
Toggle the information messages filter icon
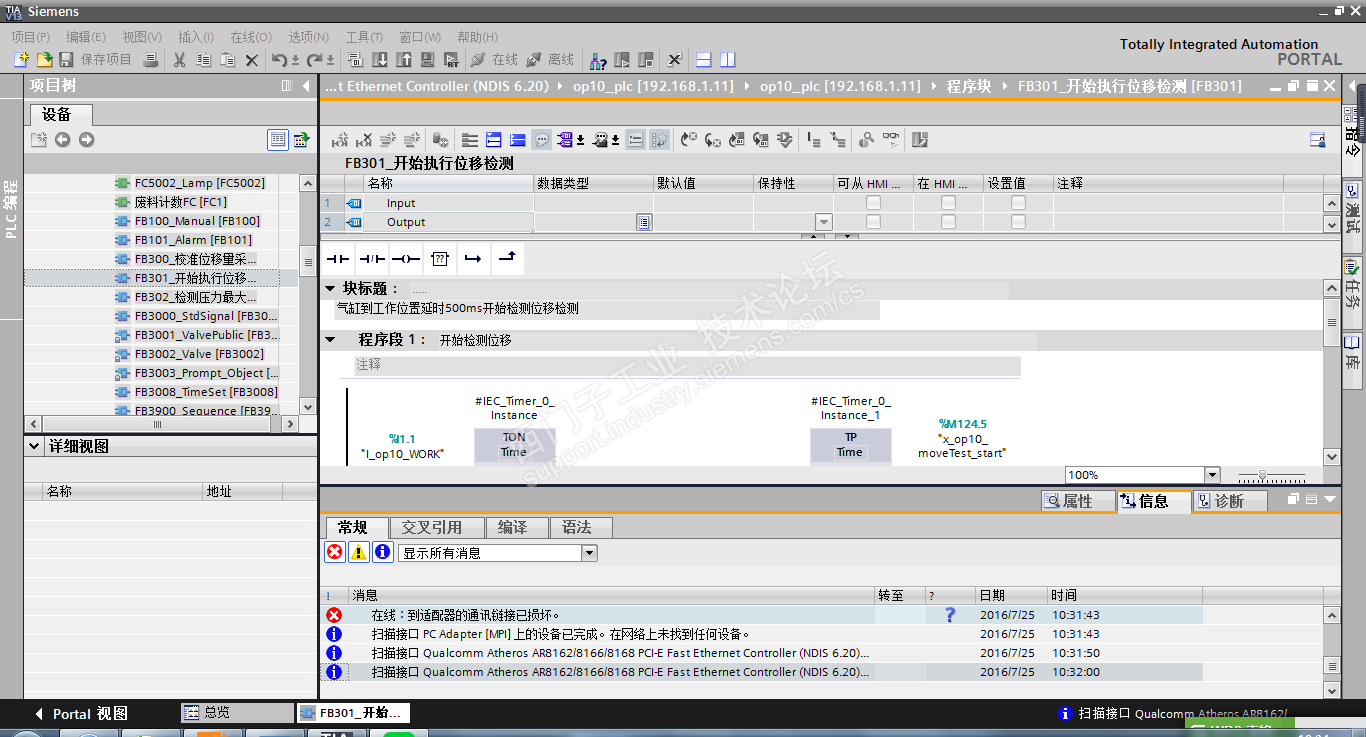click(x=383, y=552)
